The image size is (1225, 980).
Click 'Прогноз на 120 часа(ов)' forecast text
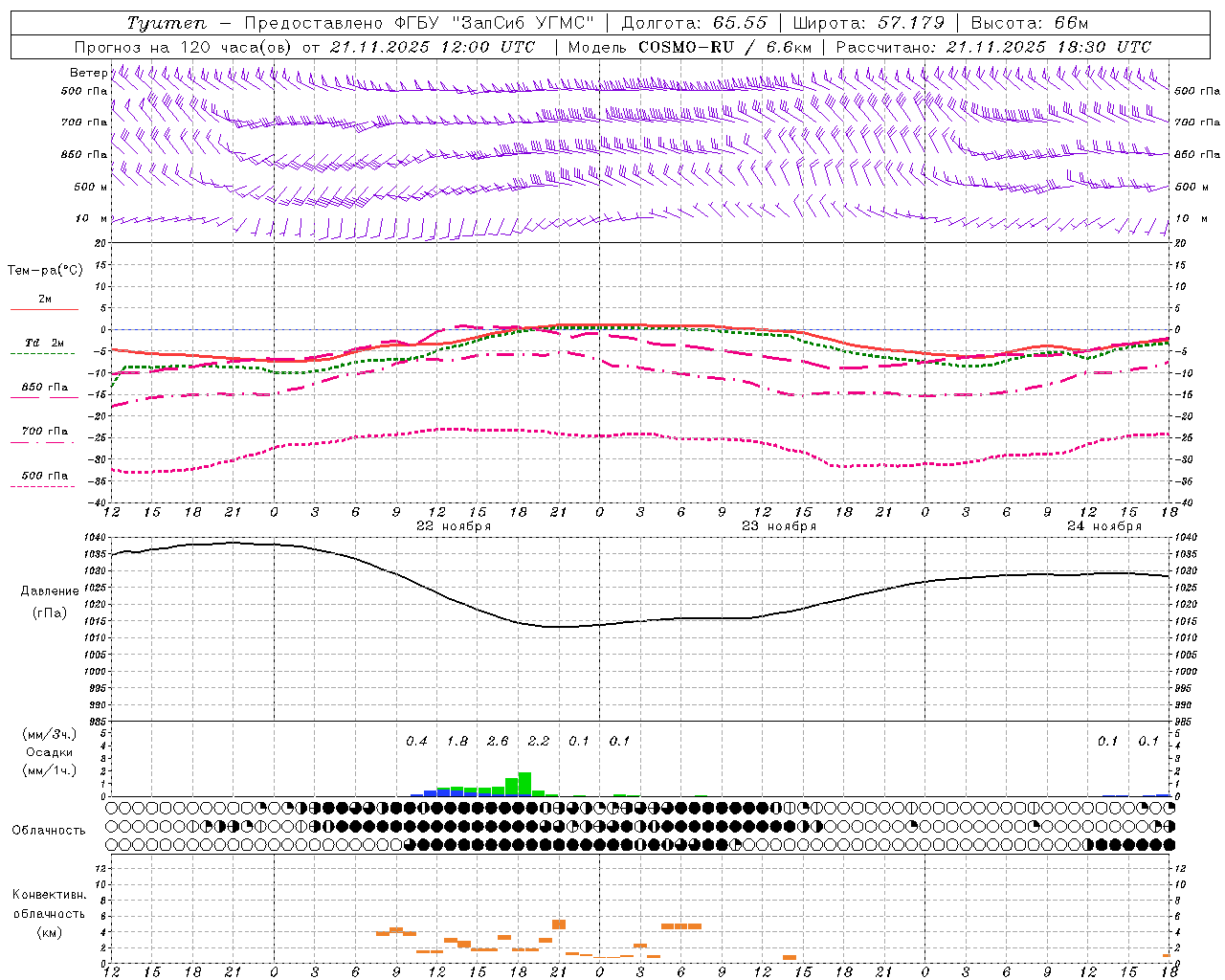tap(183, 47)
